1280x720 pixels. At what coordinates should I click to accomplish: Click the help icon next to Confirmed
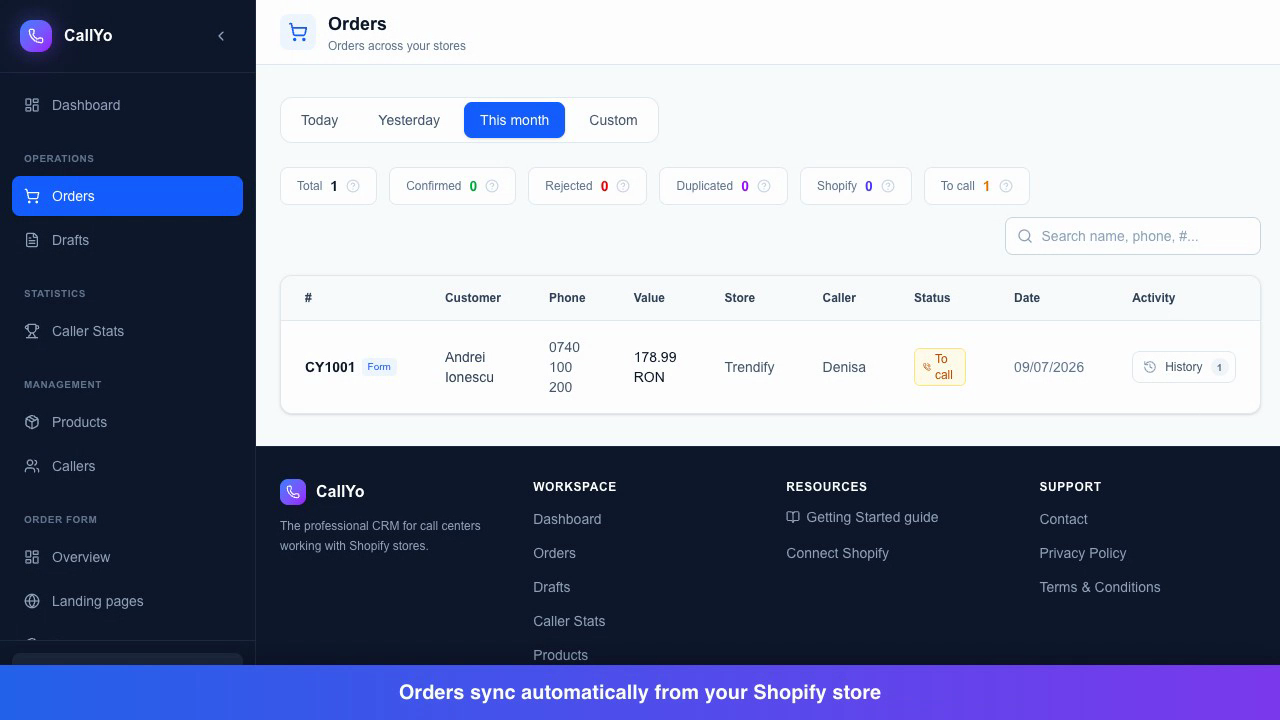[x=492, y=186]
